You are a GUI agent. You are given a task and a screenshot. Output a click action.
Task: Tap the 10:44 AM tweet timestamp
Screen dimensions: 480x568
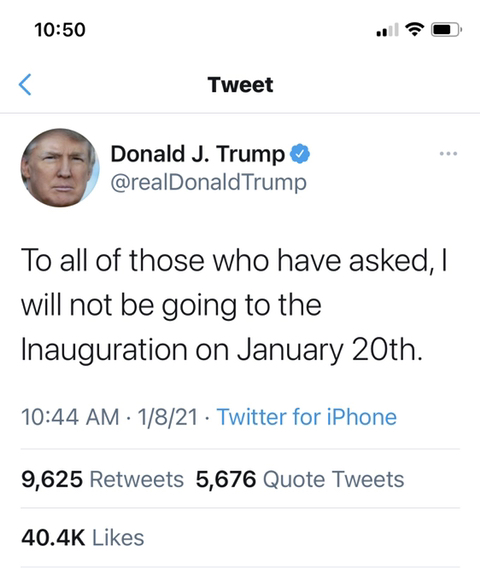[70, 417]
